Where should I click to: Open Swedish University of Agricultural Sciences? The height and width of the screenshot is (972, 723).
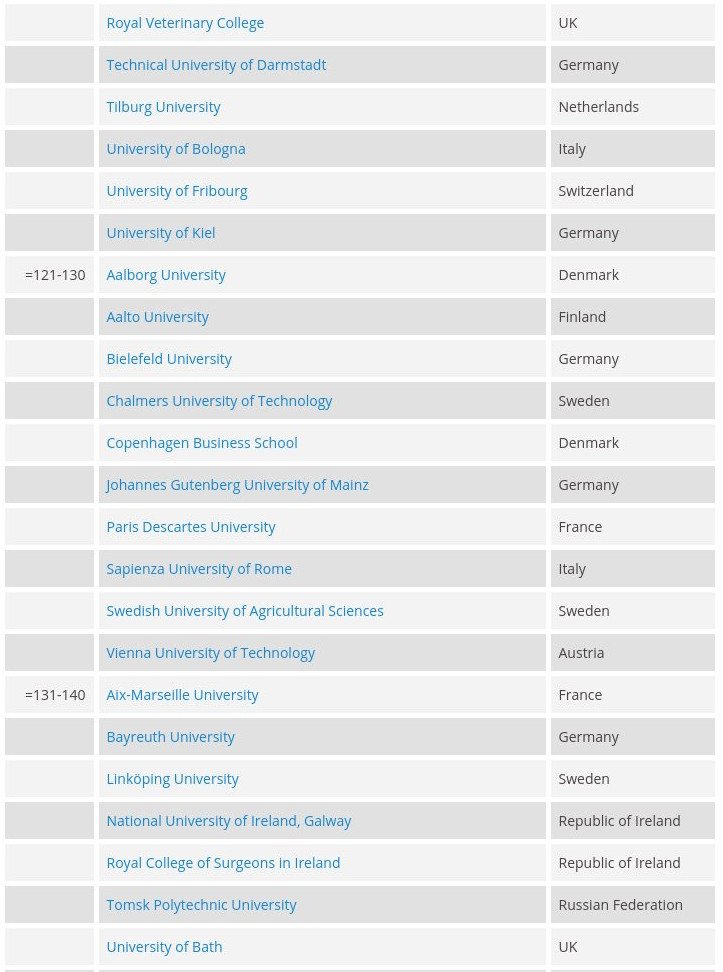244,611
